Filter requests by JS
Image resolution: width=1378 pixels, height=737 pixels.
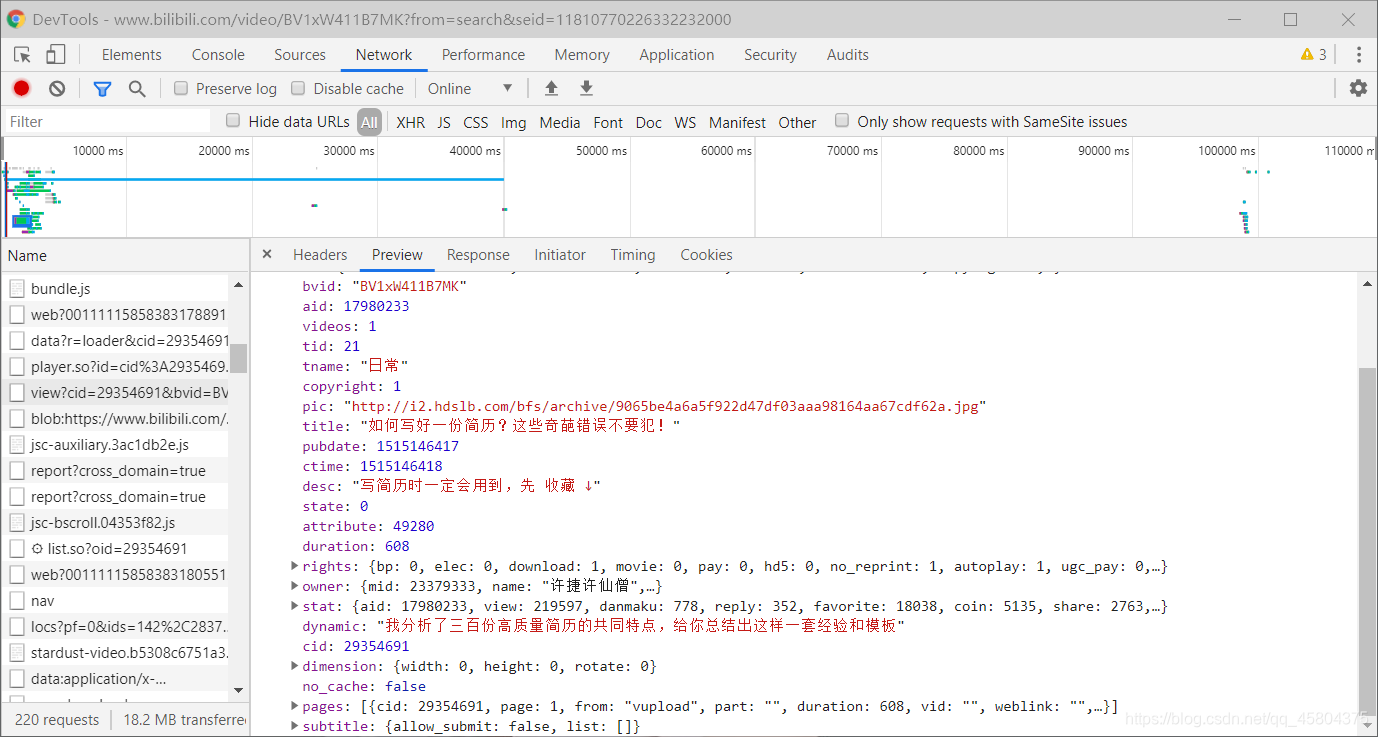(444, 122)
